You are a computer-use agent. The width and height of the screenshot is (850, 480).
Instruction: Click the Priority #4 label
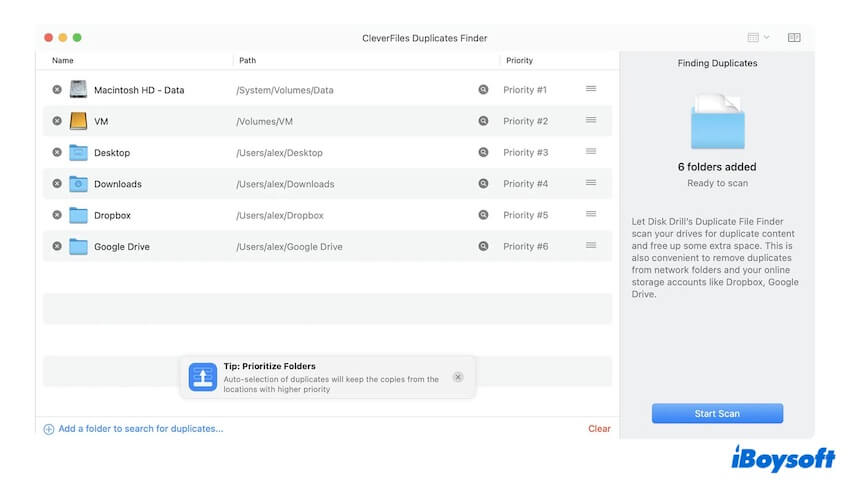(525, 184)
